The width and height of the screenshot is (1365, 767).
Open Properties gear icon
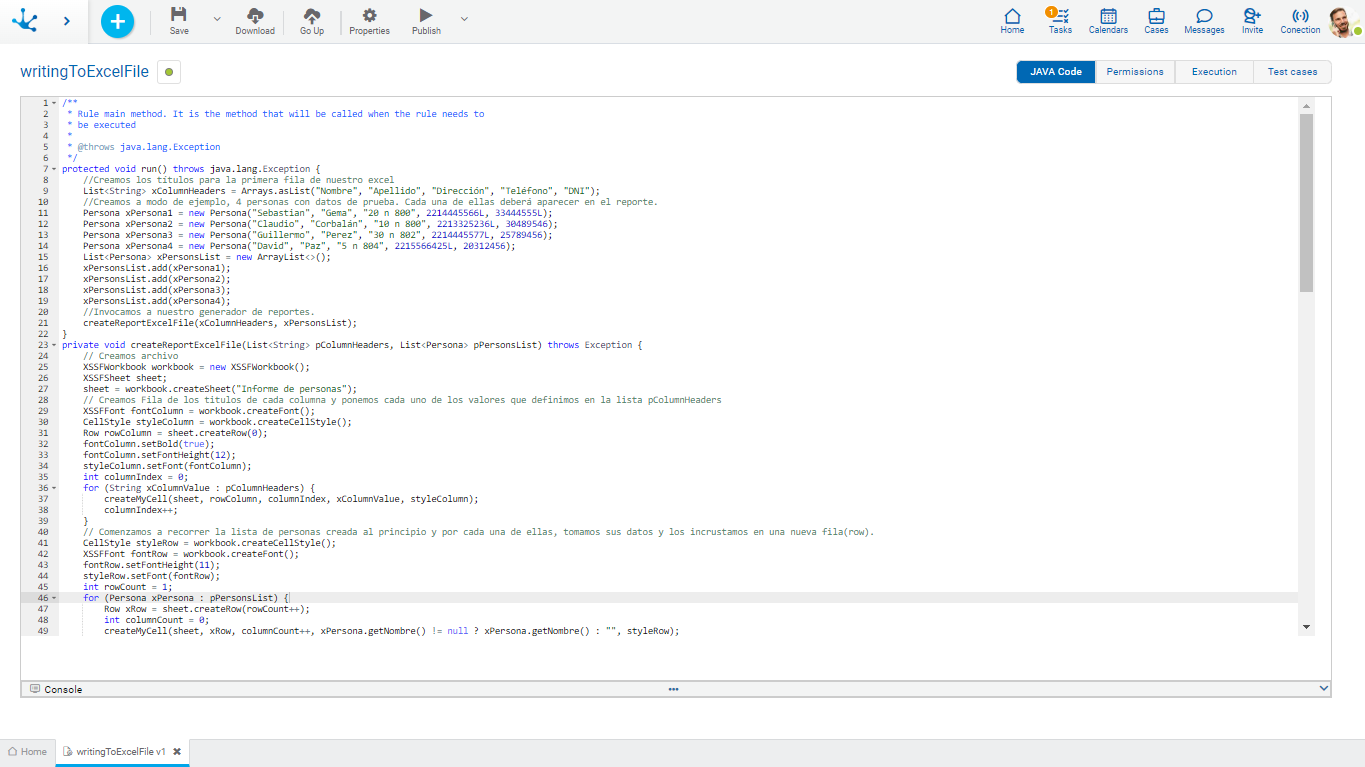369,21
